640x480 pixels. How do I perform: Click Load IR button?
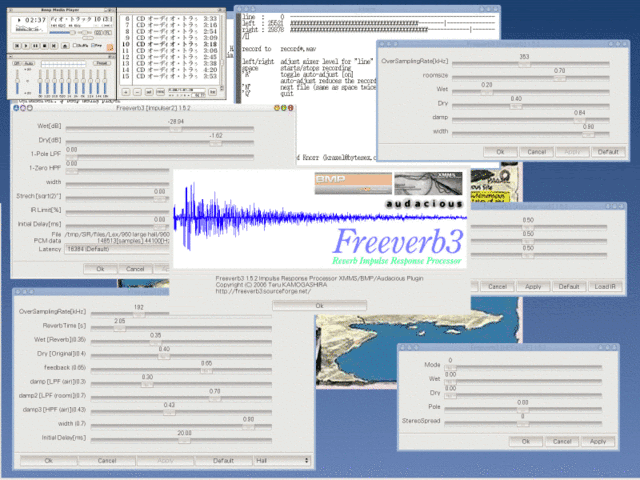(603, 286)
